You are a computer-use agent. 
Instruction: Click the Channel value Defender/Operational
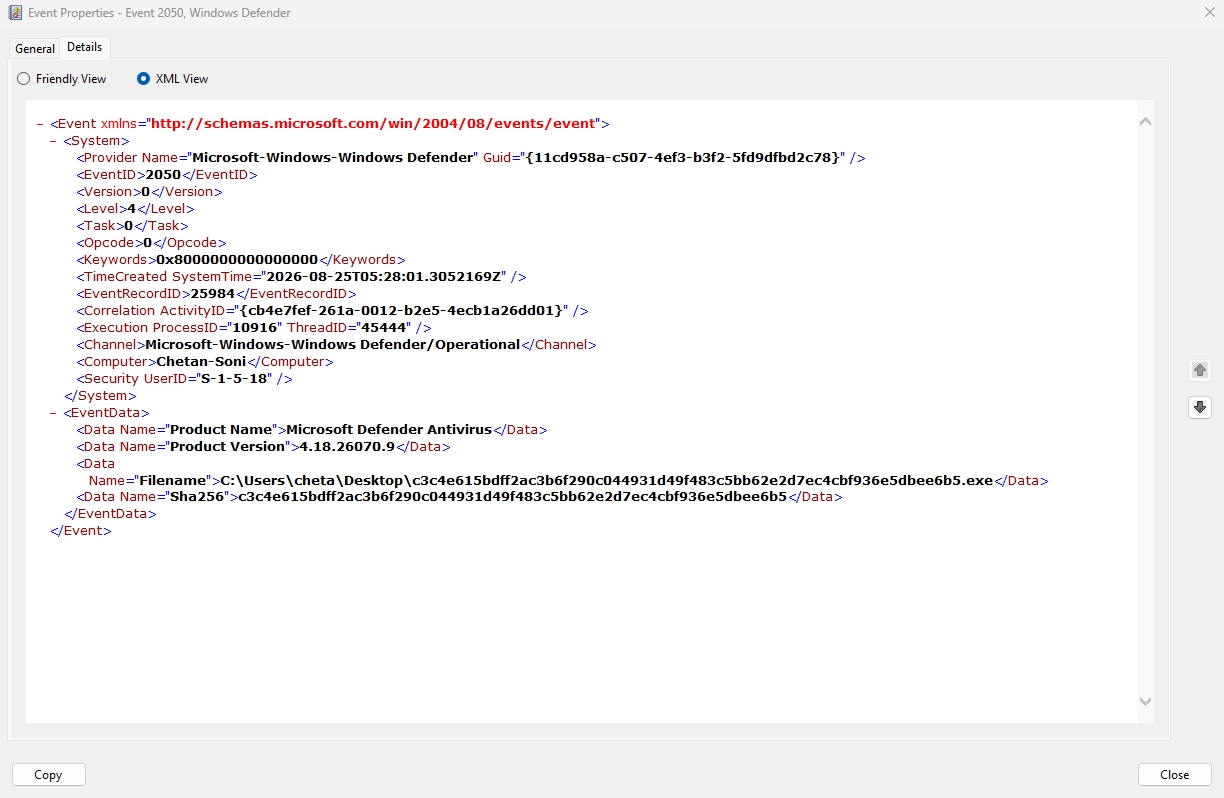coord(333,345)
